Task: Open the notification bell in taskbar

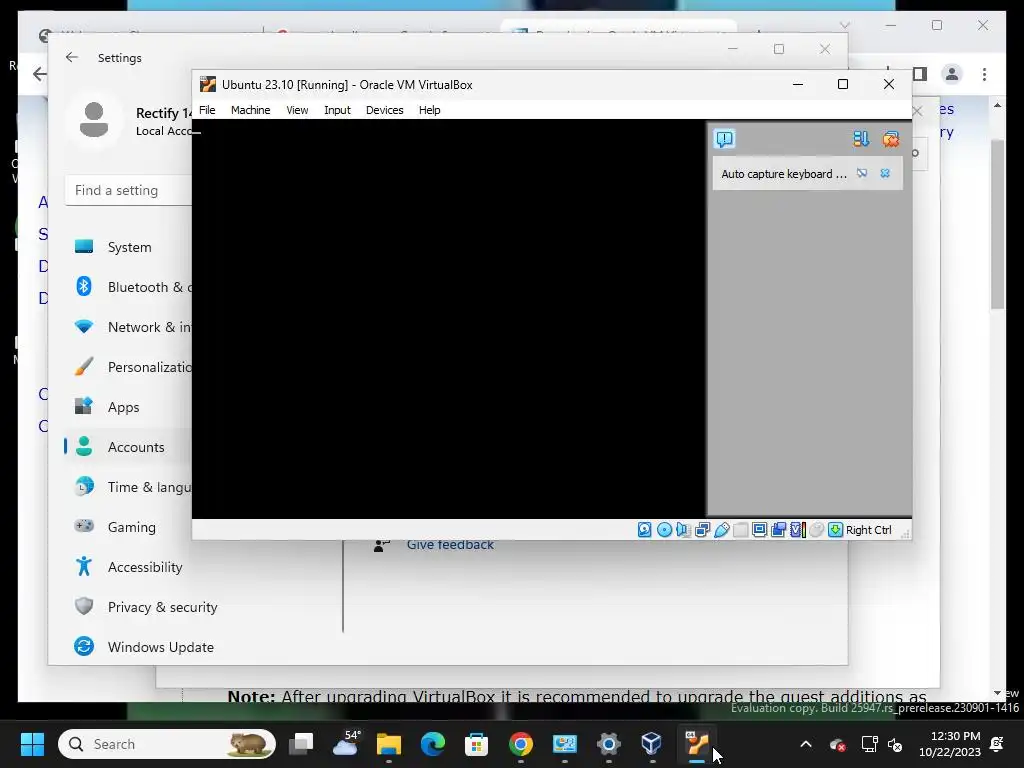Action: click(997, 744)
